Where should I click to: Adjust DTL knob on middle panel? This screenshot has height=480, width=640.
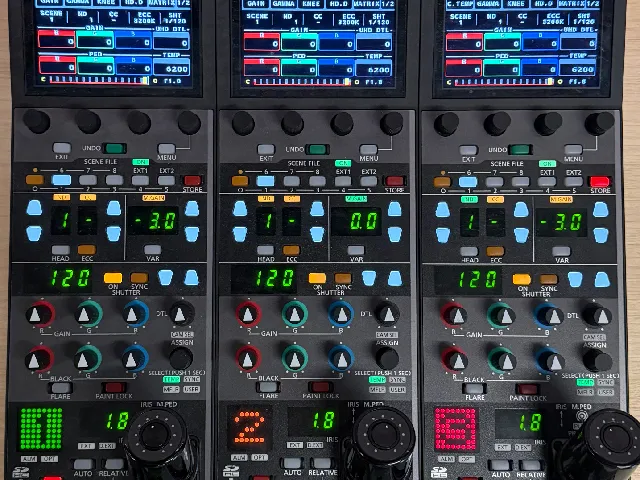(387, 314)
